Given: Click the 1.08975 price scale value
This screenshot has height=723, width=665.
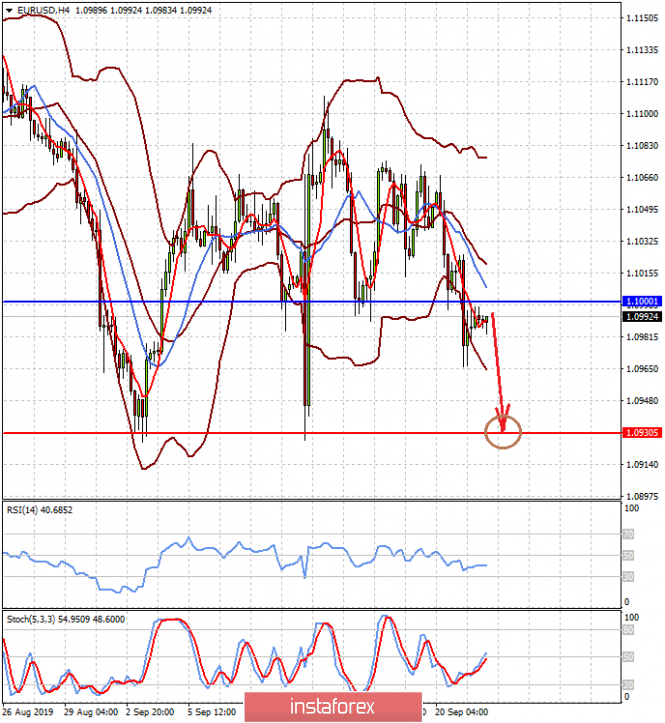Looking at the screenshot, I should click(642, 496).
